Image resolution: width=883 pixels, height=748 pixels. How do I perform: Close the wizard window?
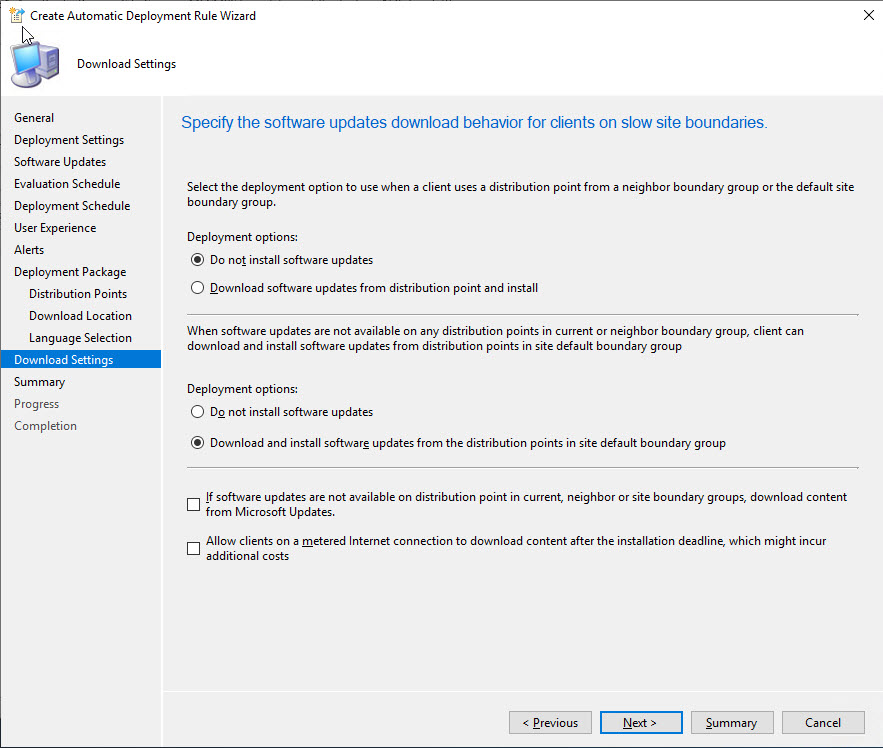863,15
